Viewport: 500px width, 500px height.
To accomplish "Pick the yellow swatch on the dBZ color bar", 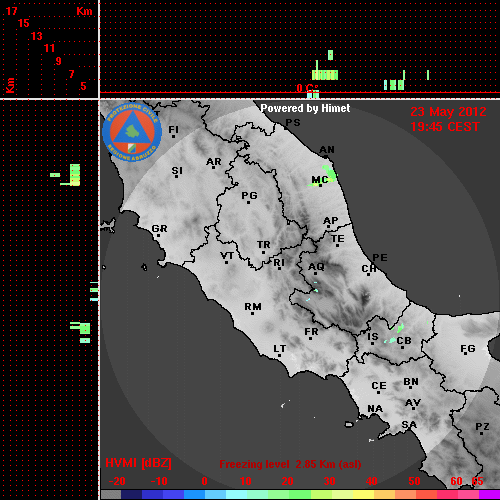I will (363, 494).
